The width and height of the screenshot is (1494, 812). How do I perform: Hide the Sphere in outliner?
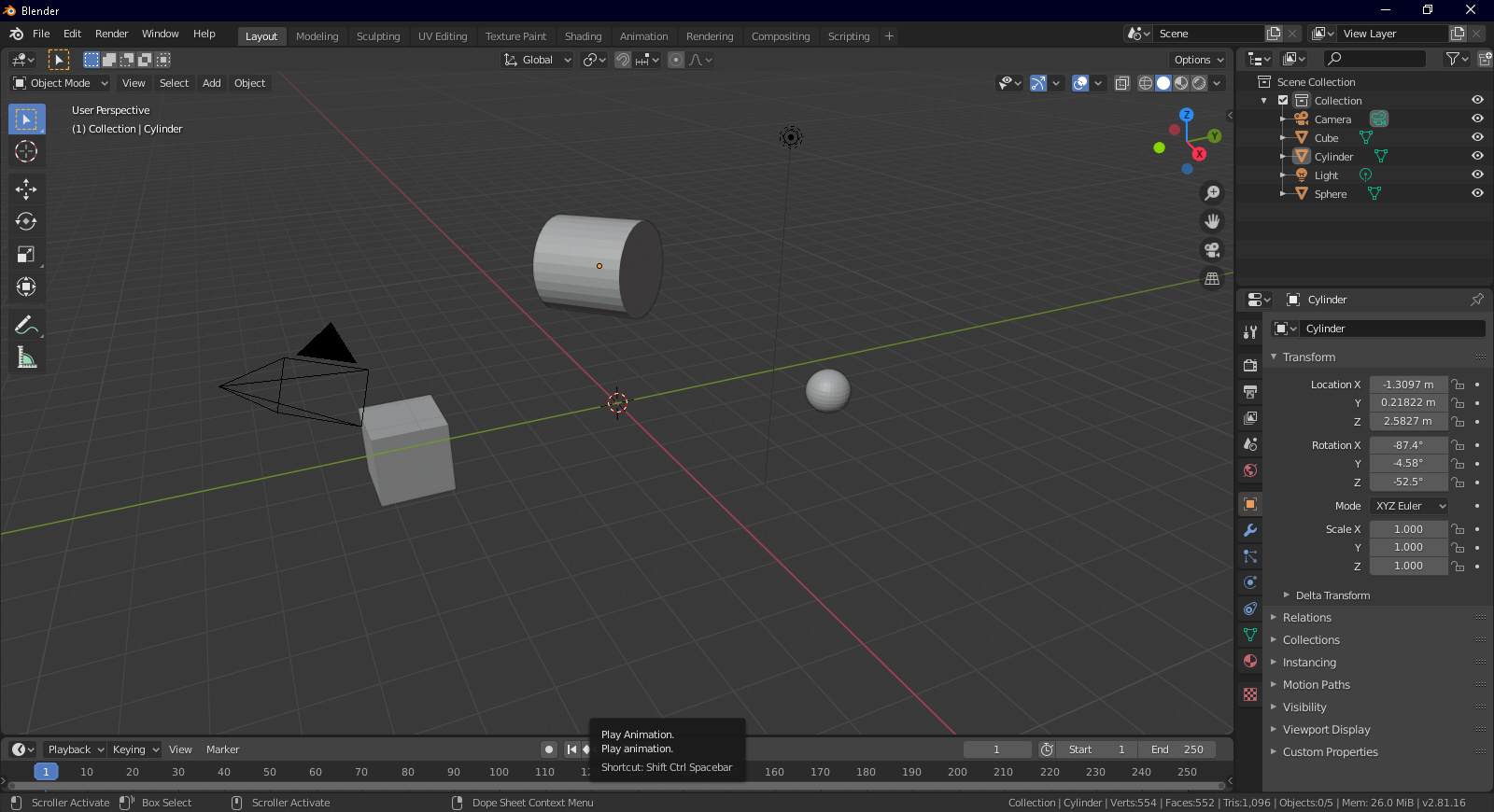(1477, 193)
